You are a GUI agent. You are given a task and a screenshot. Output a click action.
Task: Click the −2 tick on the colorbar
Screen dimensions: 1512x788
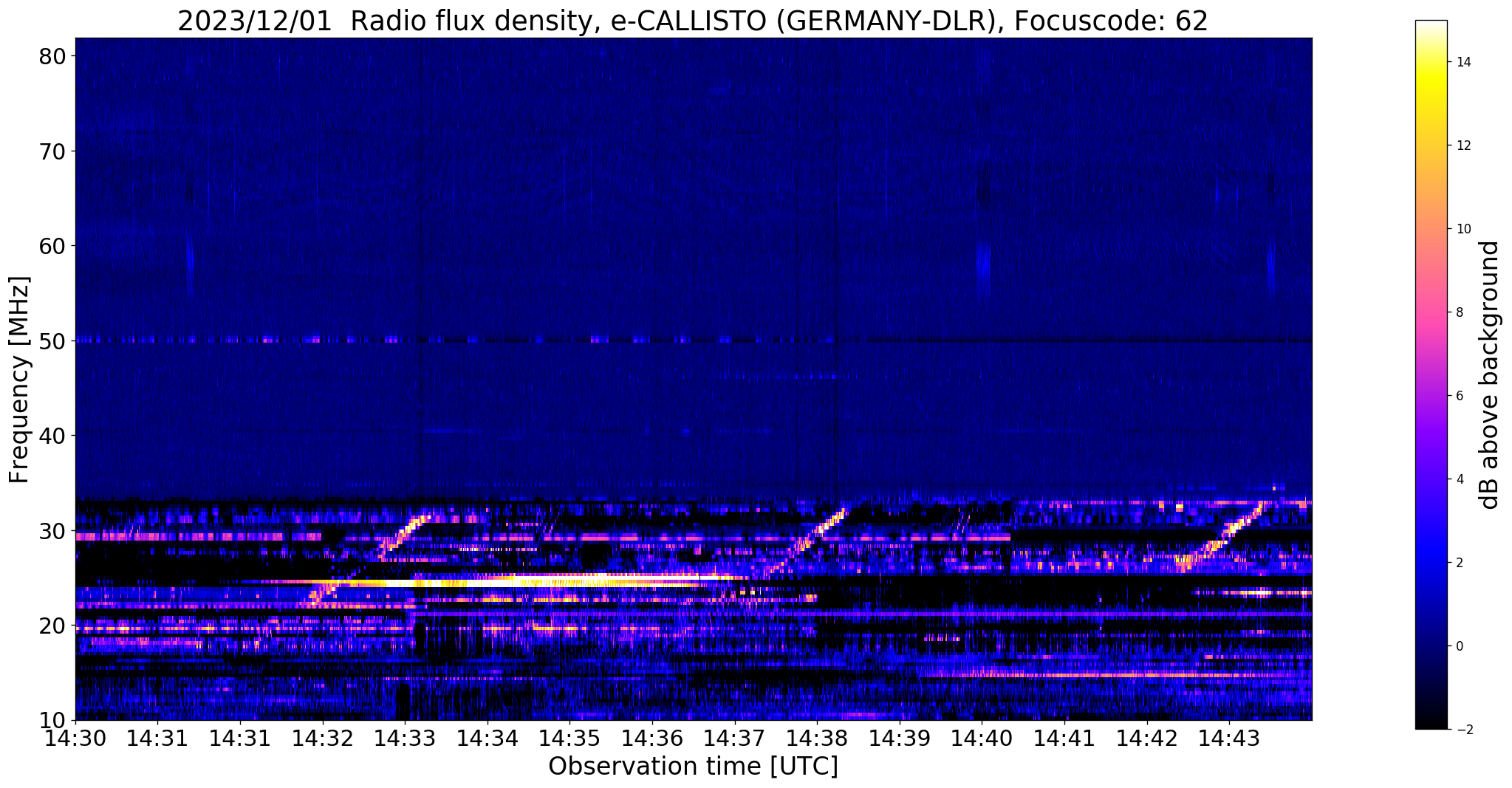point(1463,730)
